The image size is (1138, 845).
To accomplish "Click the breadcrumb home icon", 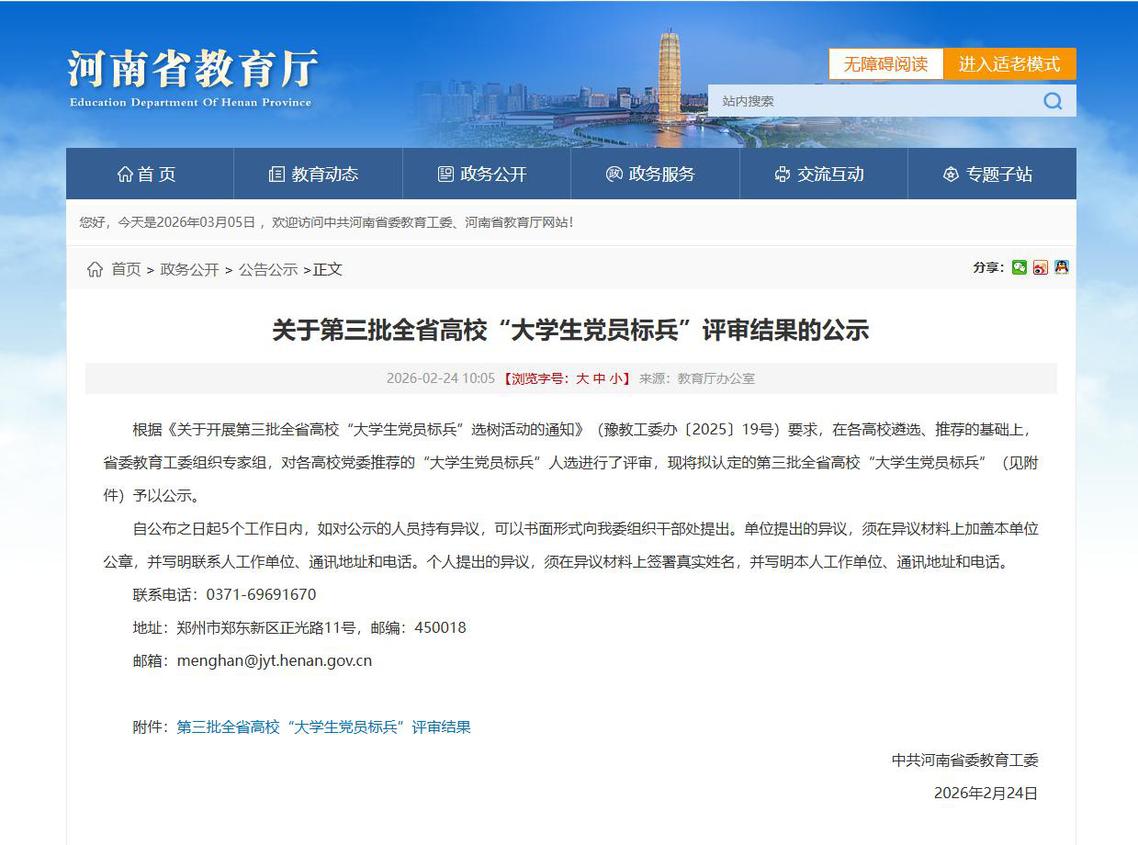I will 95,269.
